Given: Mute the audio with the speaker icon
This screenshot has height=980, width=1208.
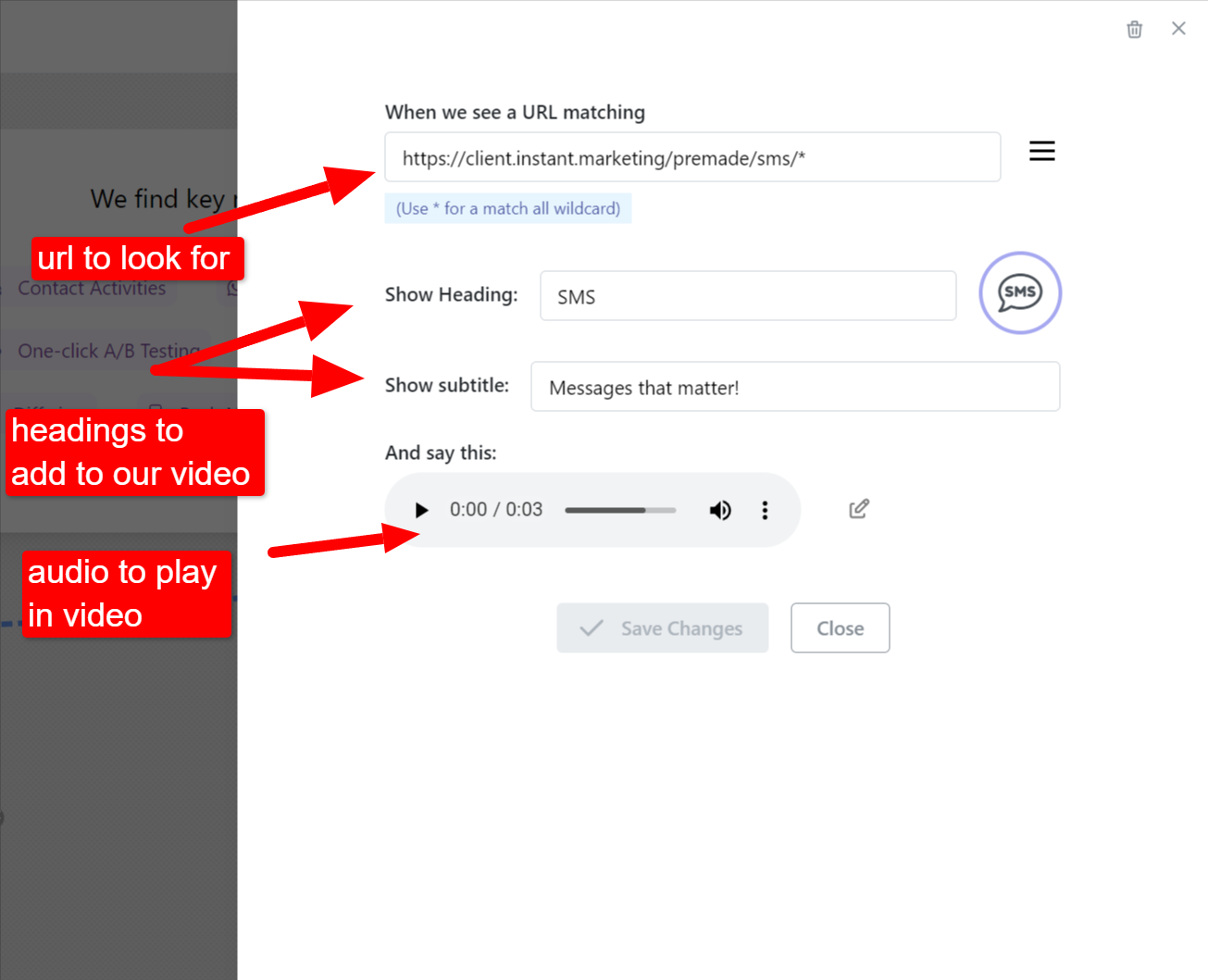Looking at the screenshot, I should point(720,510).
